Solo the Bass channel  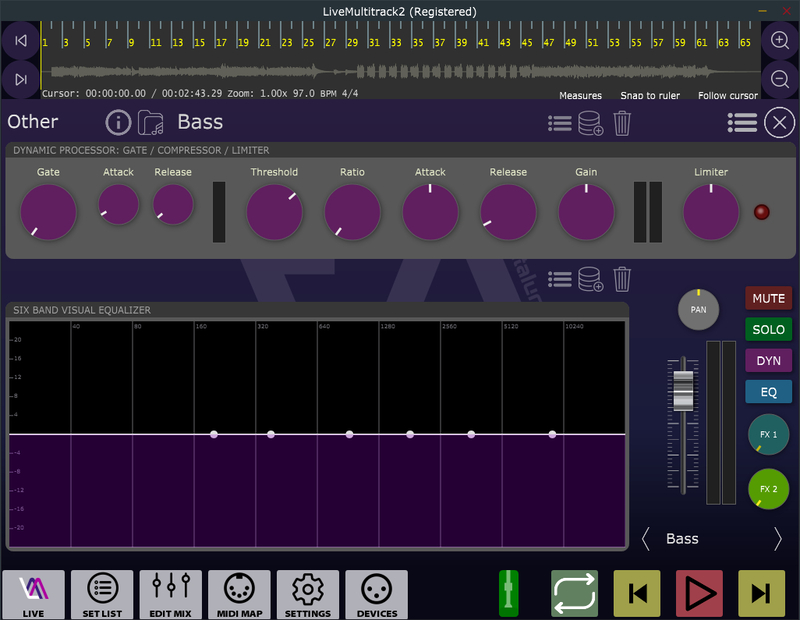(768, 330)
